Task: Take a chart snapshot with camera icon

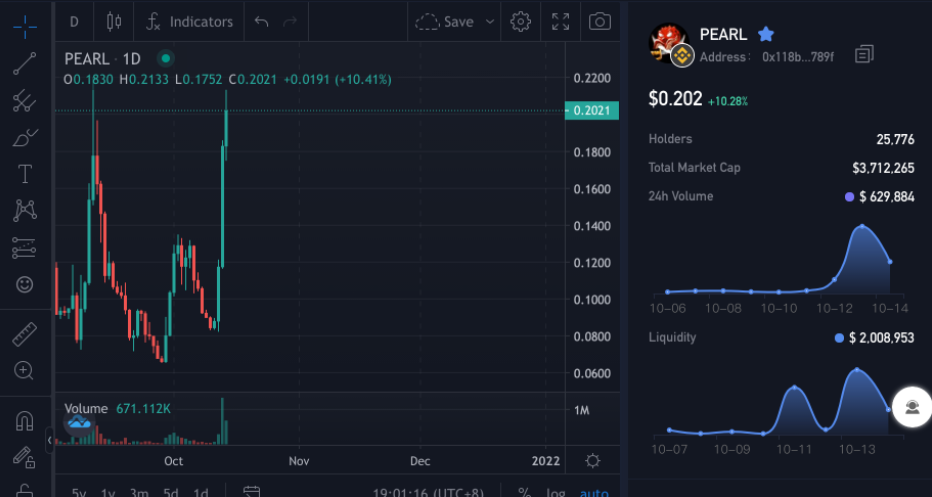Action: (599, 21)
